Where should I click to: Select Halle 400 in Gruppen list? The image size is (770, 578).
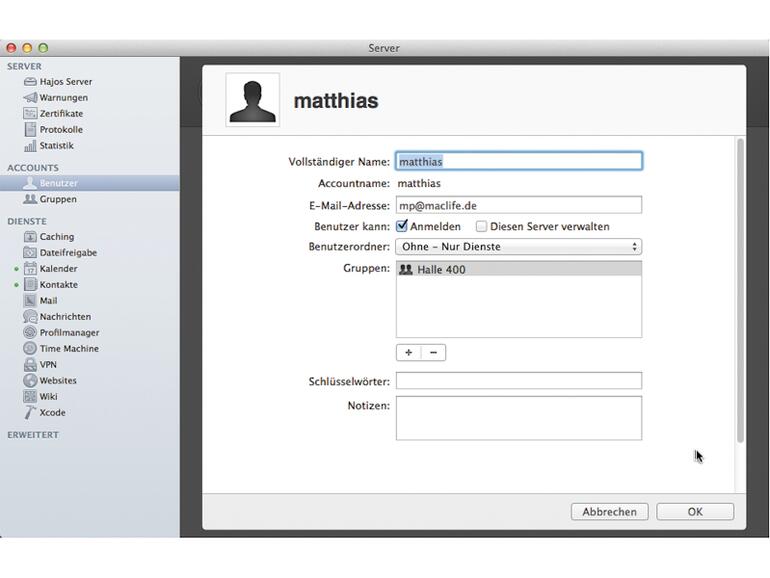(x=519, y=269)
